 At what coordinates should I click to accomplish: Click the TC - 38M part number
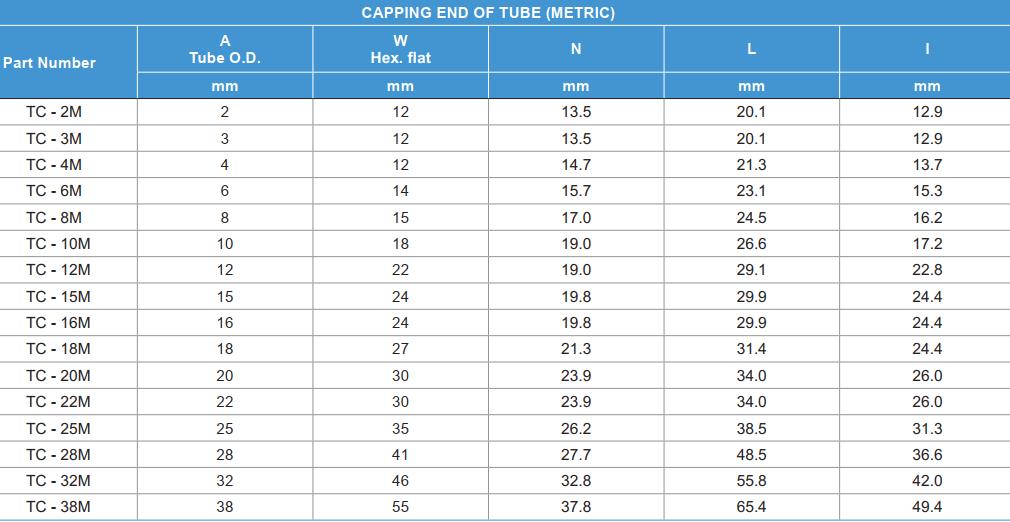[58, 507]
